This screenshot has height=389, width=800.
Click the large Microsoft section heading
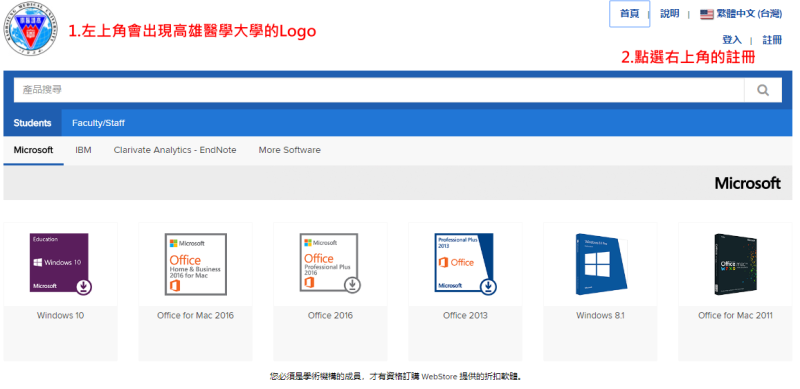(x=747, y=183)
